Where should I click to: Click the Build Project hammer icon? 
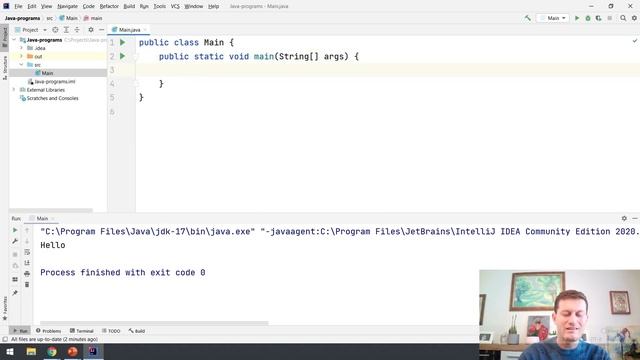(x=527, y=18)
